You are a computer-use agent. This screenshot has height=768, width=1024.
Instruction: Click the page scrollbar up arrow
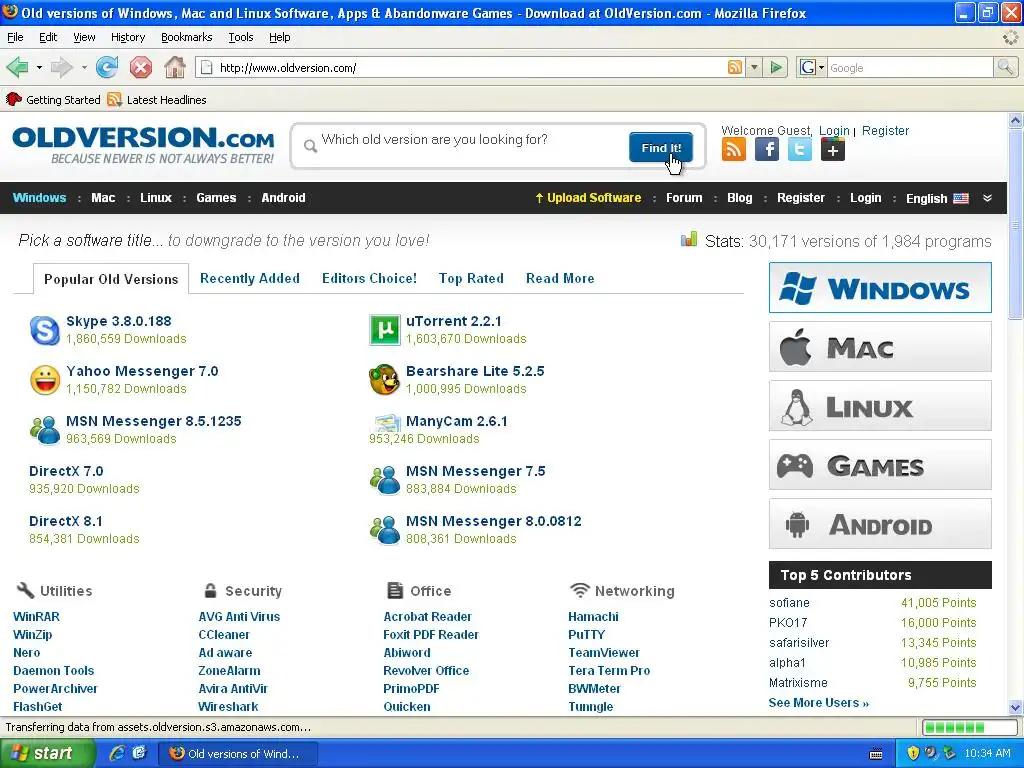pos(1015,120)
